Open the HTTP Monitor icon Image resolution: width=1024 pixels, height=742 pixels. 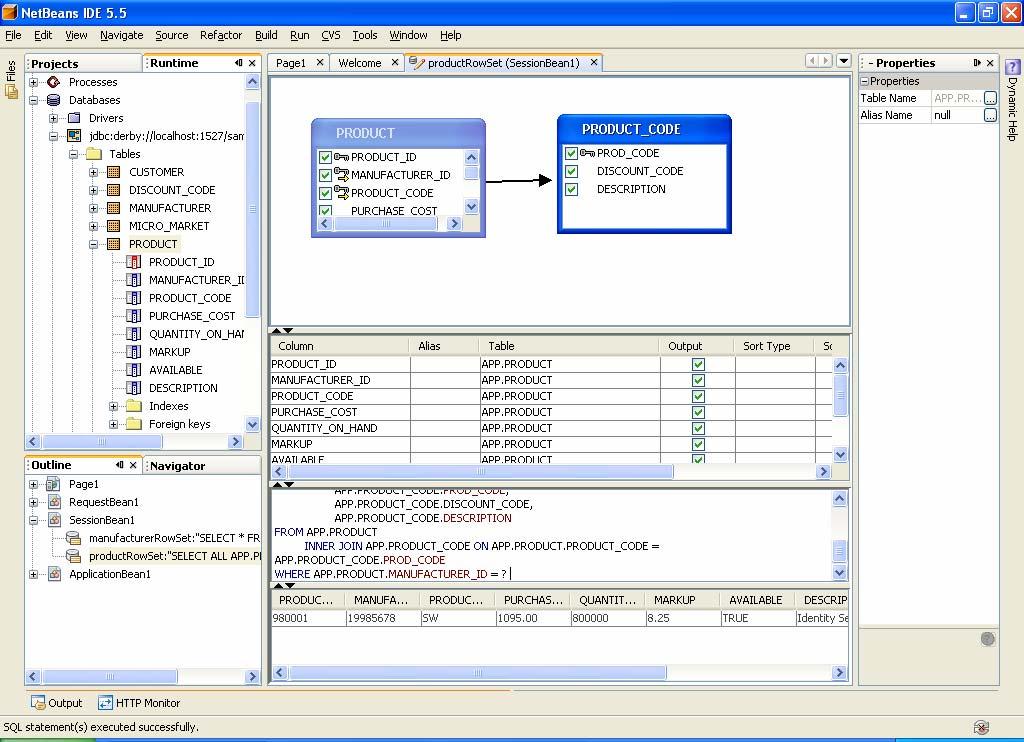click(x=105, y=703)
